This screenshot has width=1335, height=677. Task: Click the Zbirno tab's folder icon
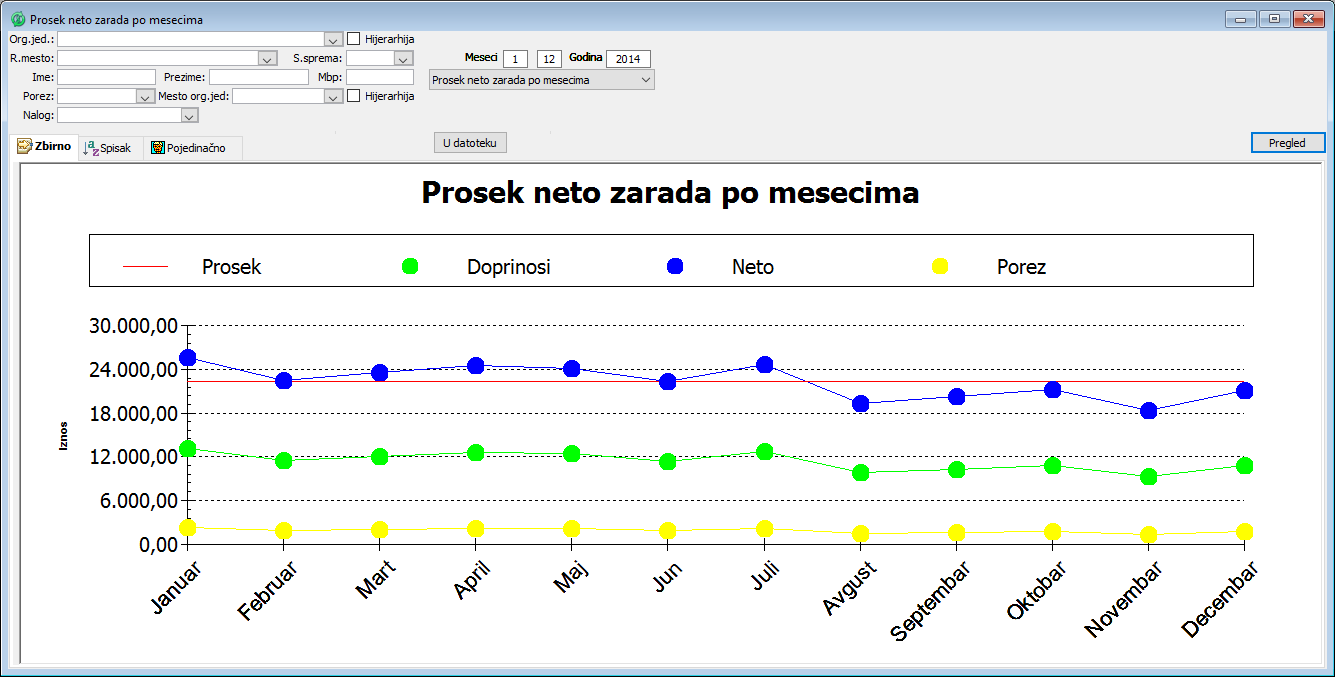pos(25,146)
